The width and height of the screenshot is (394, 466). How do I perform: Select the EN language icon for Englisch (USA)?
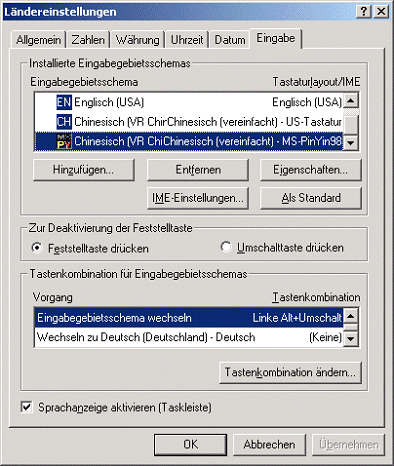[x=64, y=102]
